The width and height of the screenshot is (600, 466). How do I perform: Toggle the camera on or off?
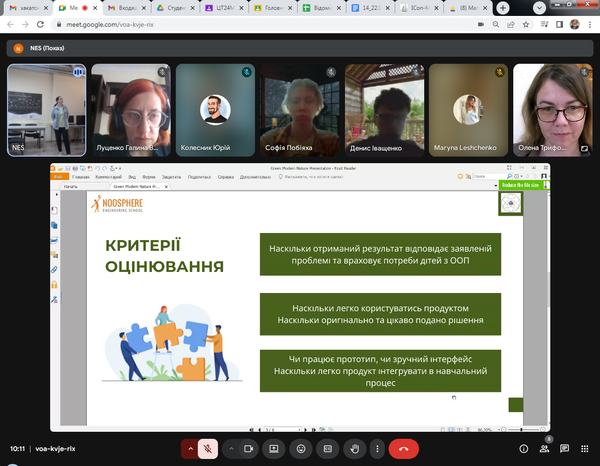coord(247,449)
